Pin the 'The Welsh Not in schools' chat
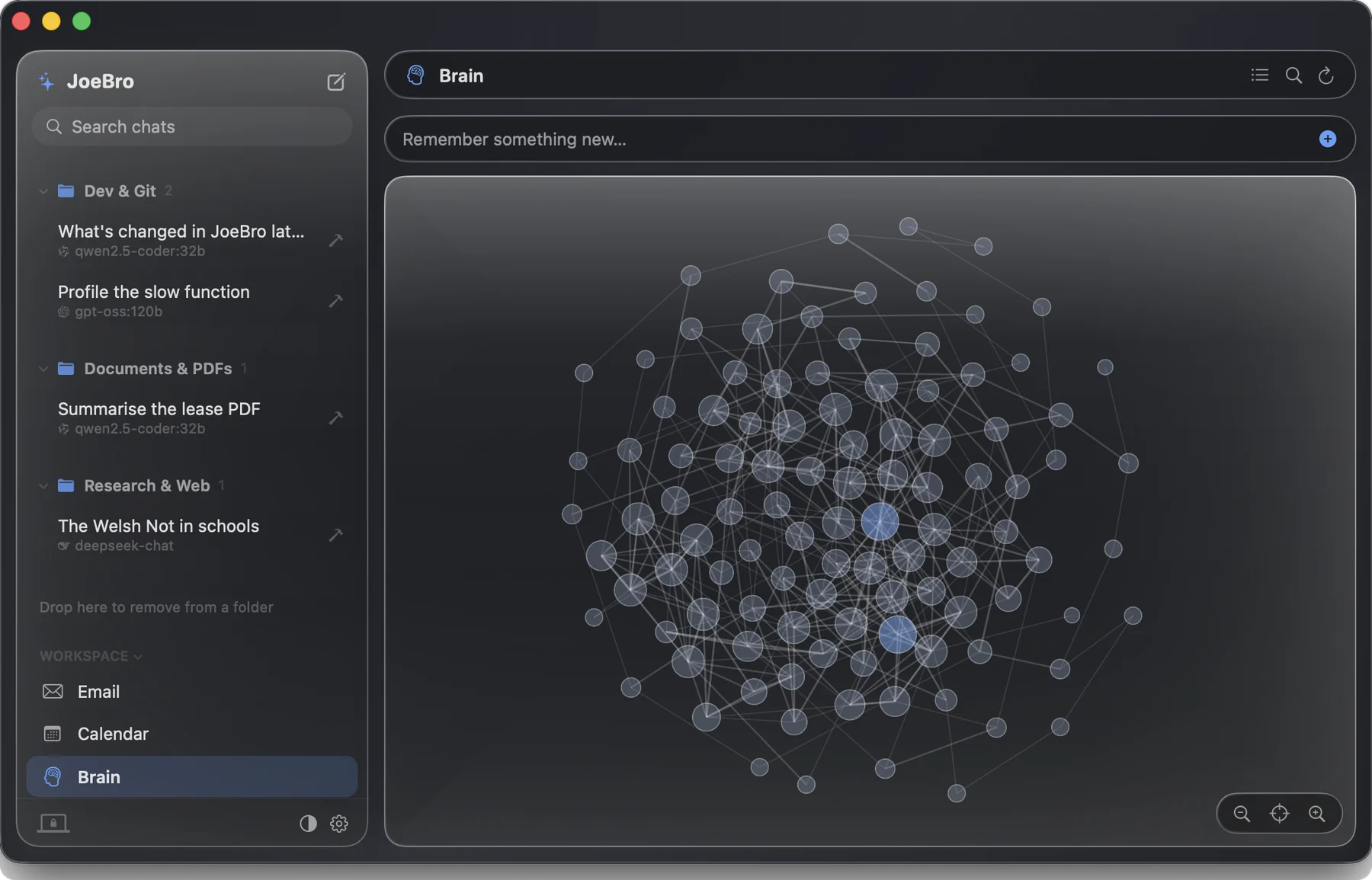1372x880 pixels. click(x=335, y=535)
